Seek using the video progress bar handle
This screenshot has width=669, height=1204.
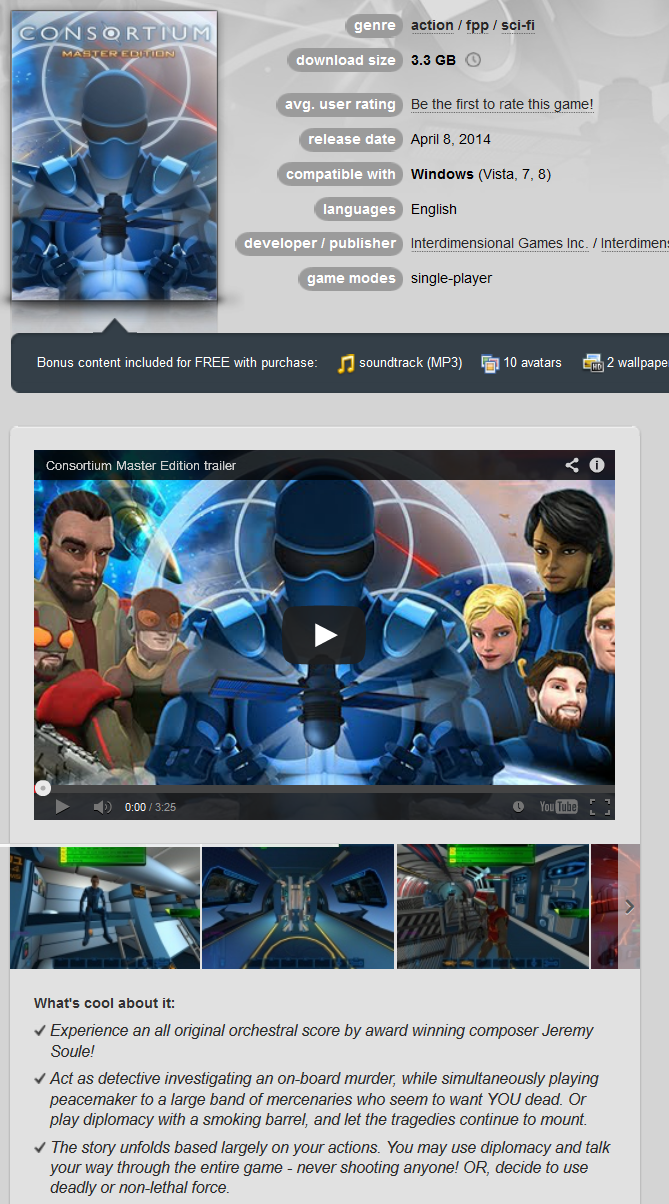pyautogui.click(x=43, y=788)
